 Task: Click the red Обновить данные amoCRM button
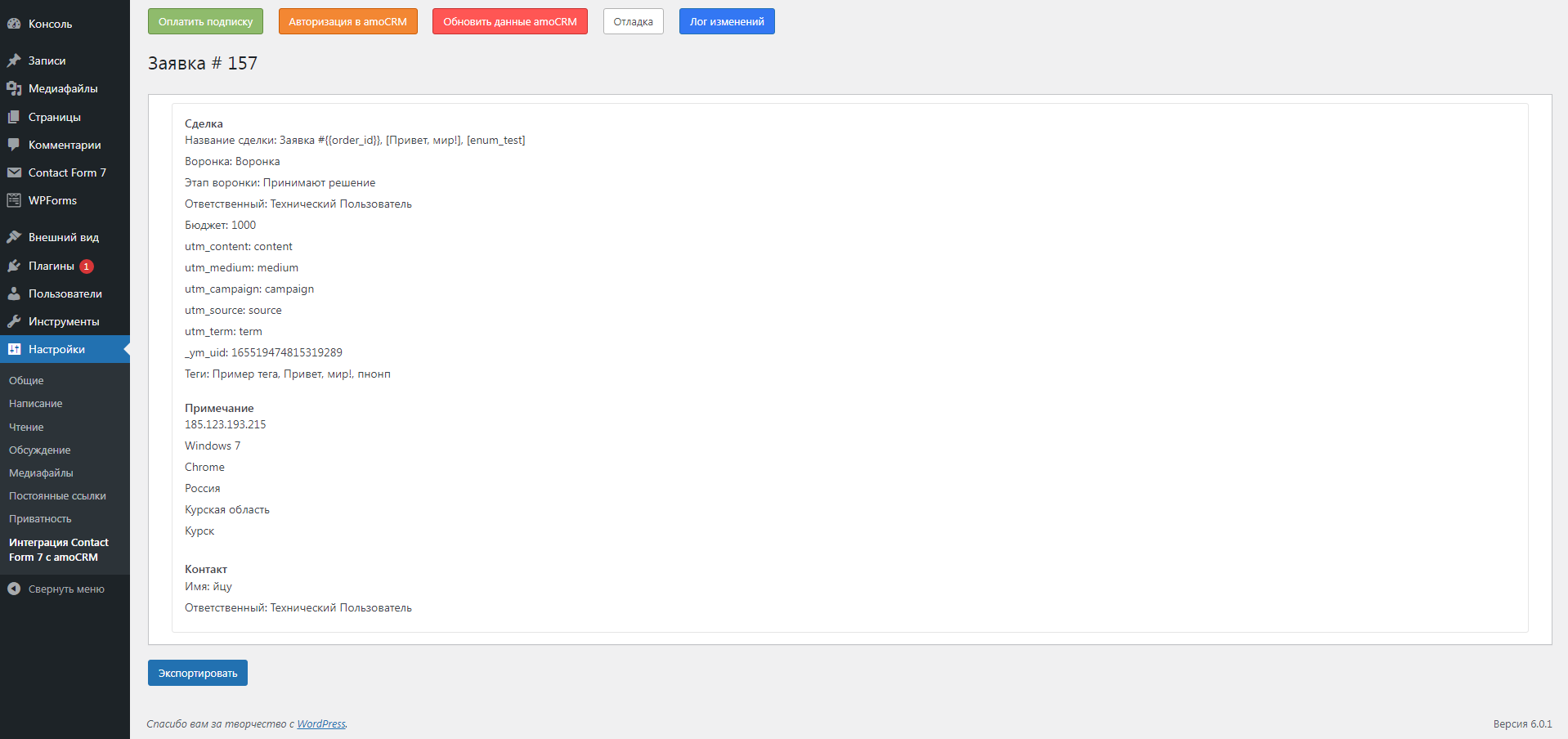509,22
